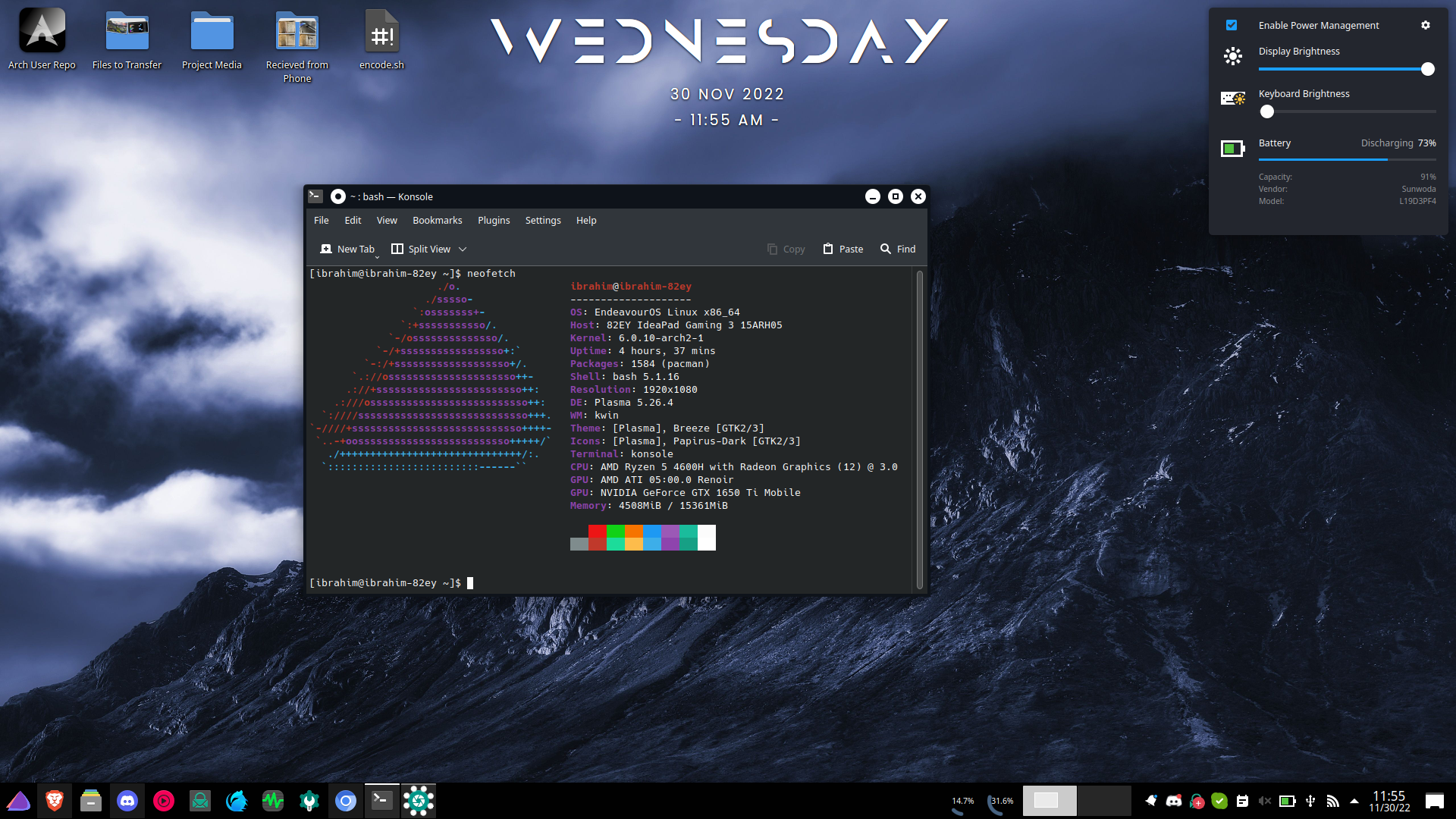Image resolution: width=1456 pixels, height=819 pixels.
Task: Click the muted volume tray icon
Action: coord(1264,801)
